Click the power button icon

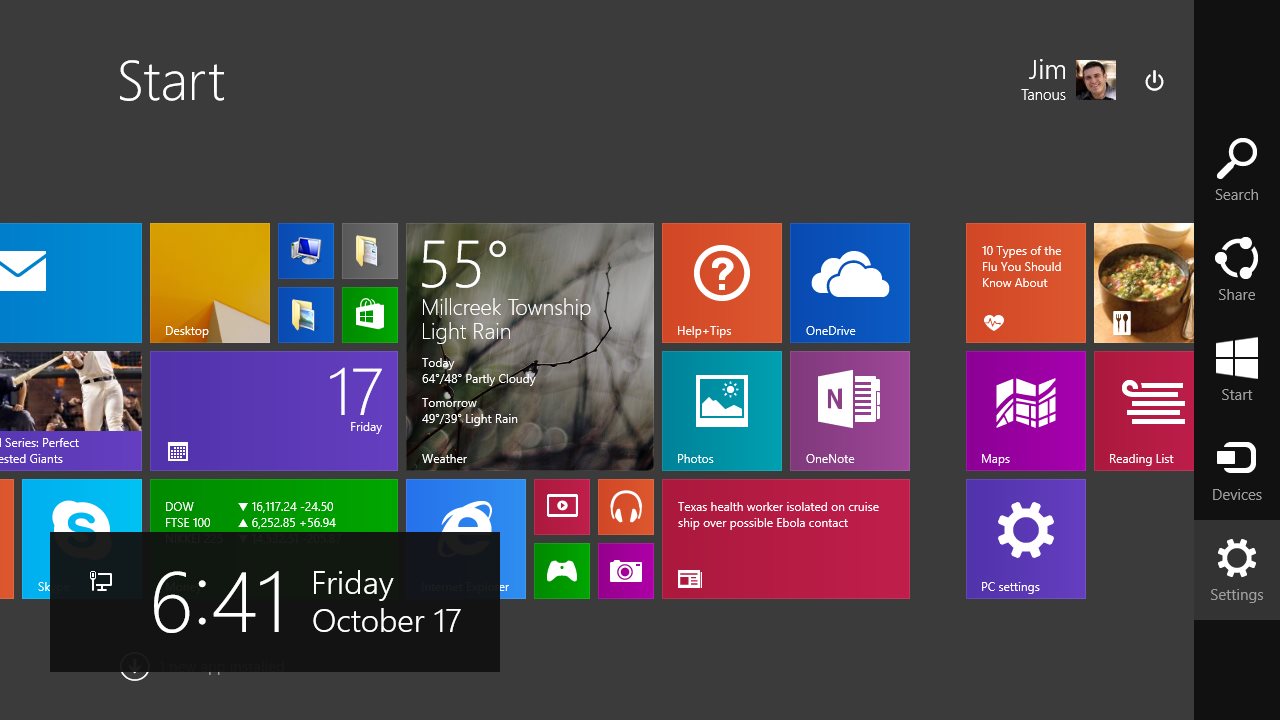tap(1154, 81)
